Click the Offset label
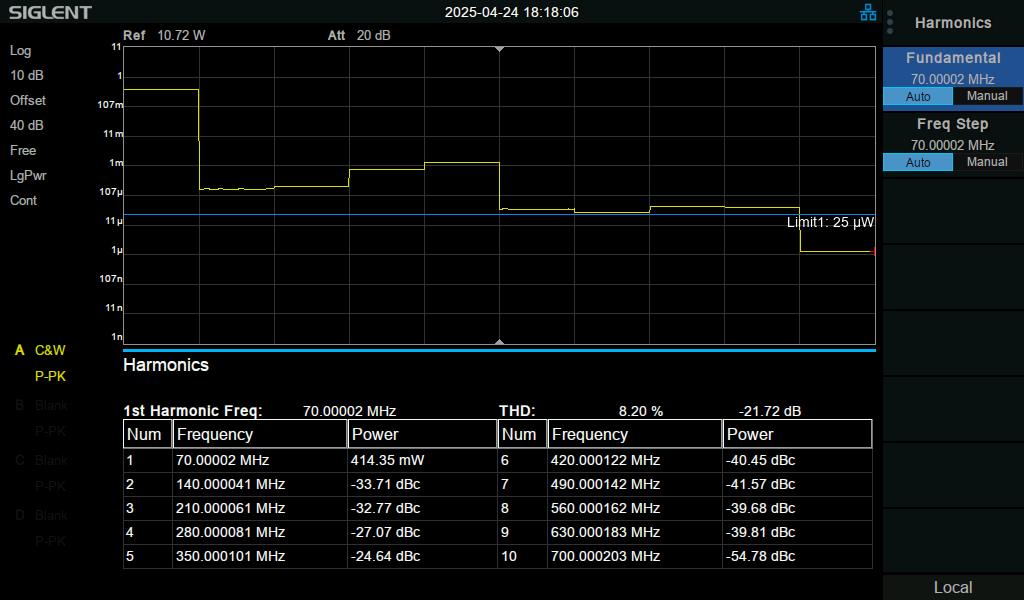This screenshot has width=1024, height=600. coord(28,101)
